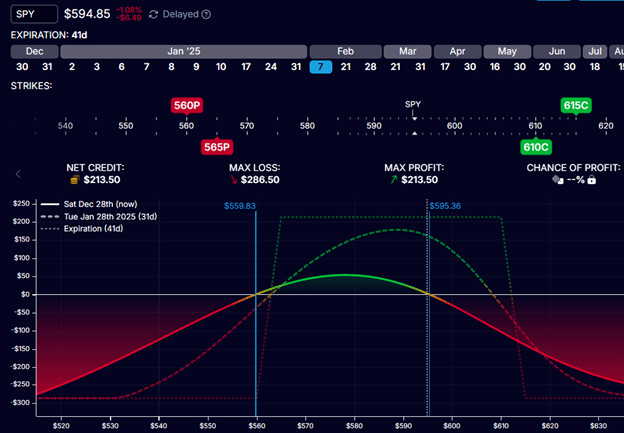This screenshot has width=624, height=433.
Task: Open the Delayed help question-mark icon
Action: [x=206, y=15]
